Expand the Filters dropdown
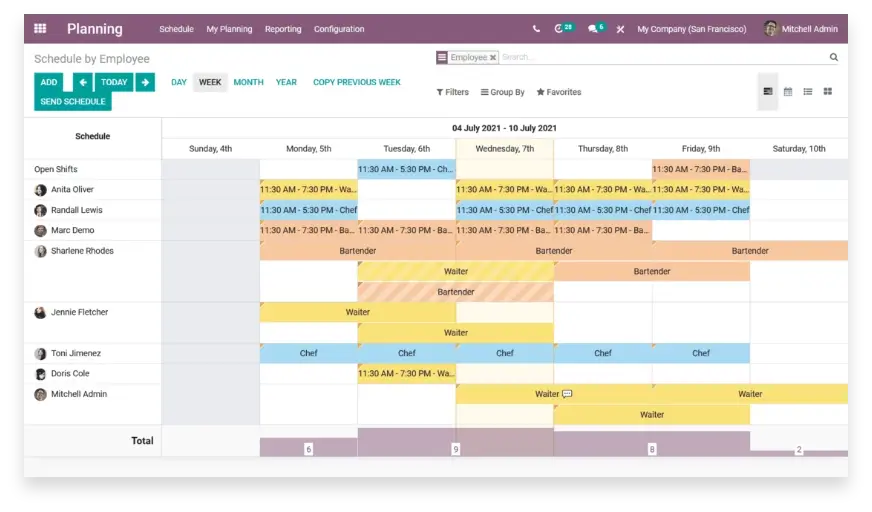 [453, 92]
